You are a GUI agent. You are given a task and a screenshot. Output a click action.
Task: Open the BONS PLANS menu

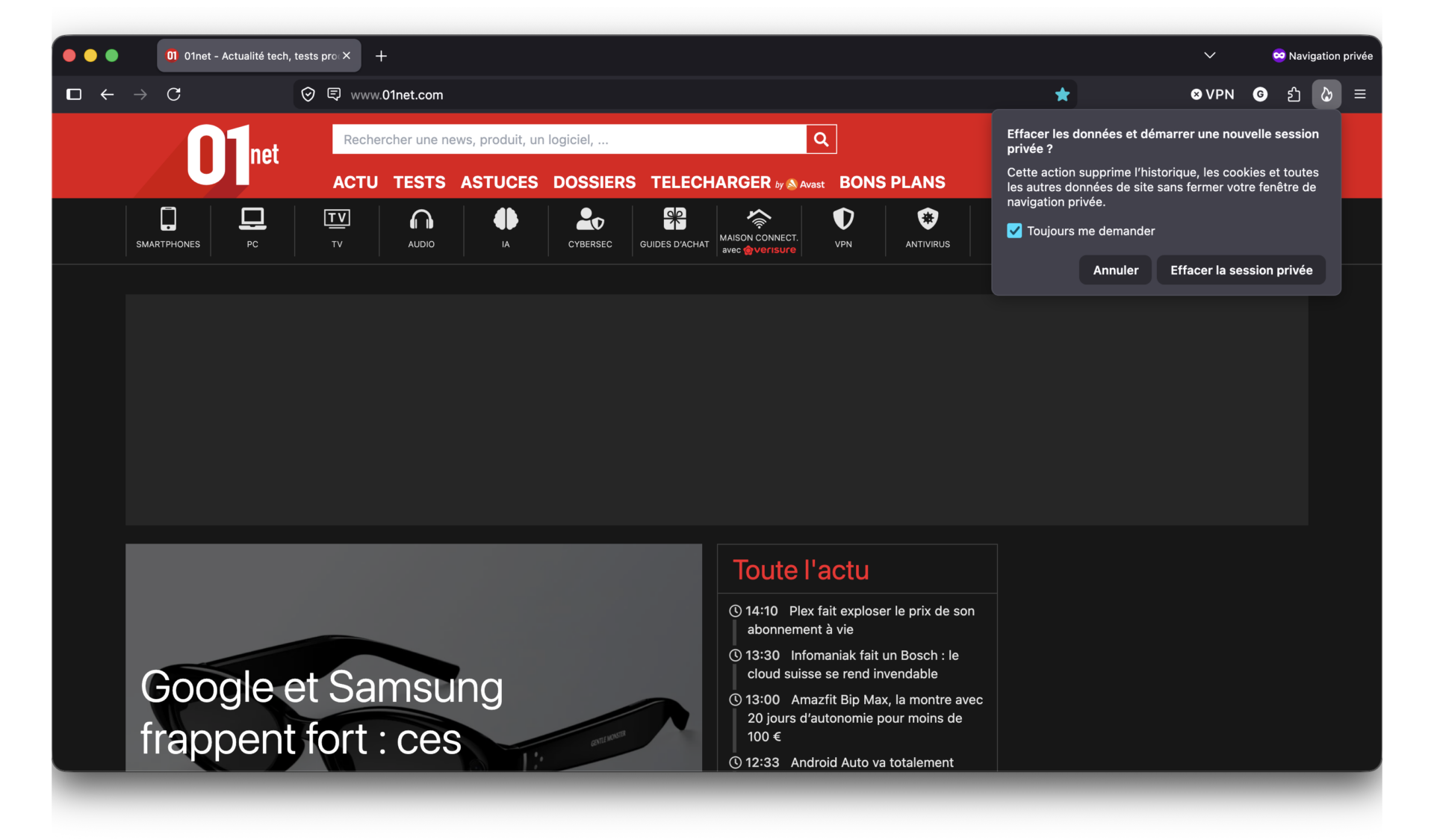pyautogui.click(x=892, y=182)
